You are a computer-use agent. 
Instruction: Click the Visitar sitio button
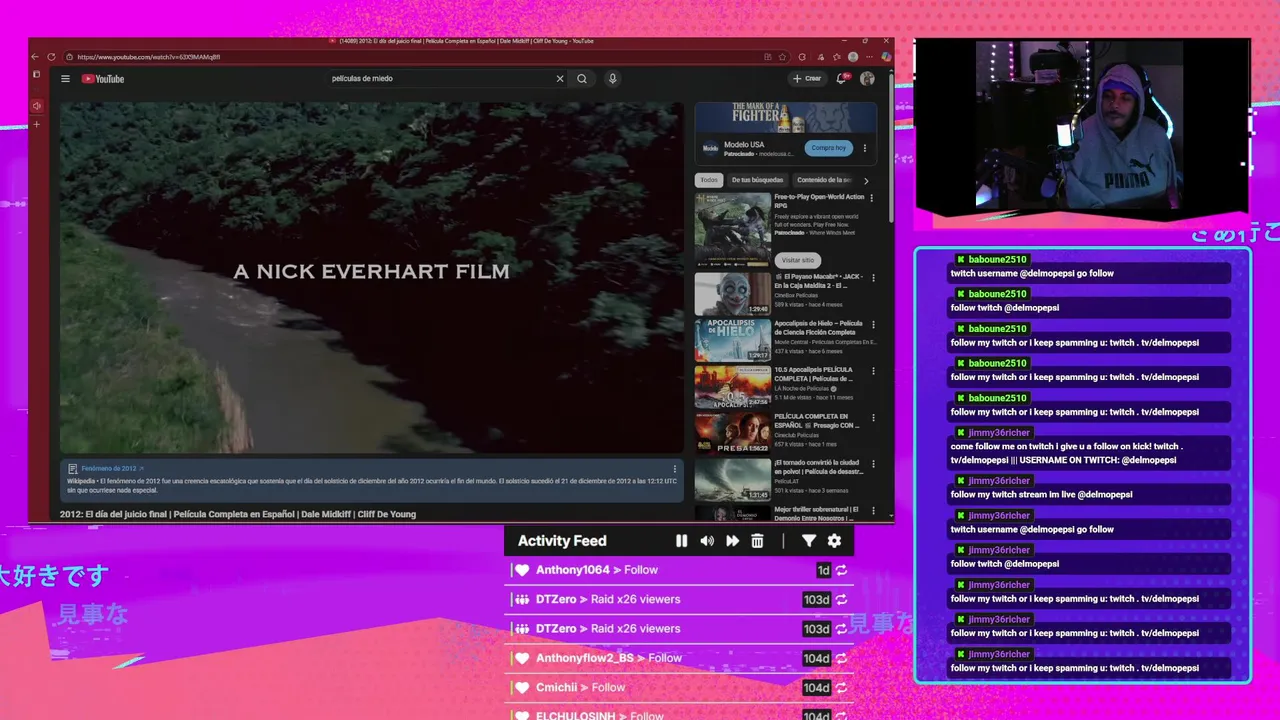[x=797, y=260]
